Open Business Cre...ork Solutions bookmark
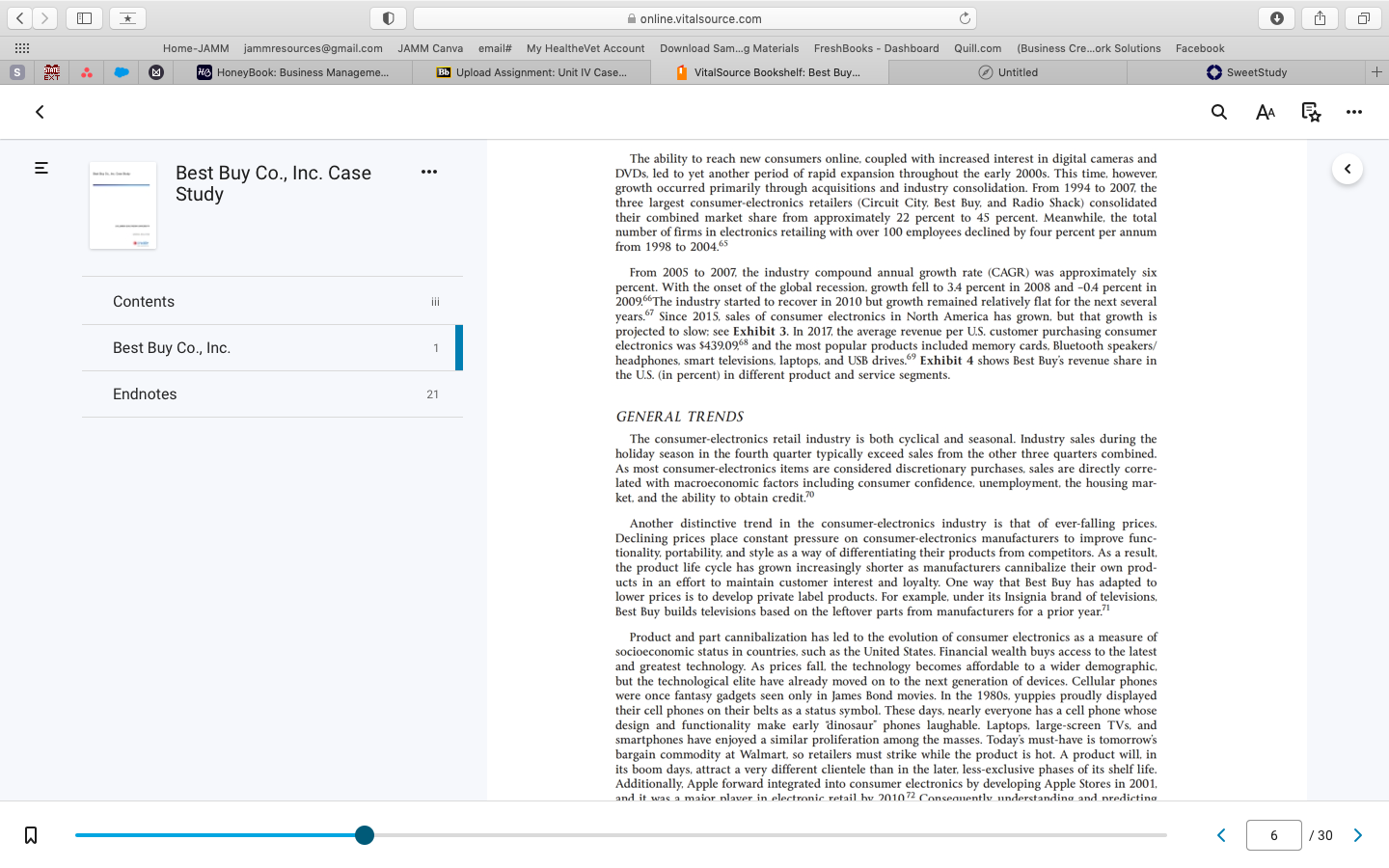This screenshot has width=1389, height=868. coord(1089,48)
